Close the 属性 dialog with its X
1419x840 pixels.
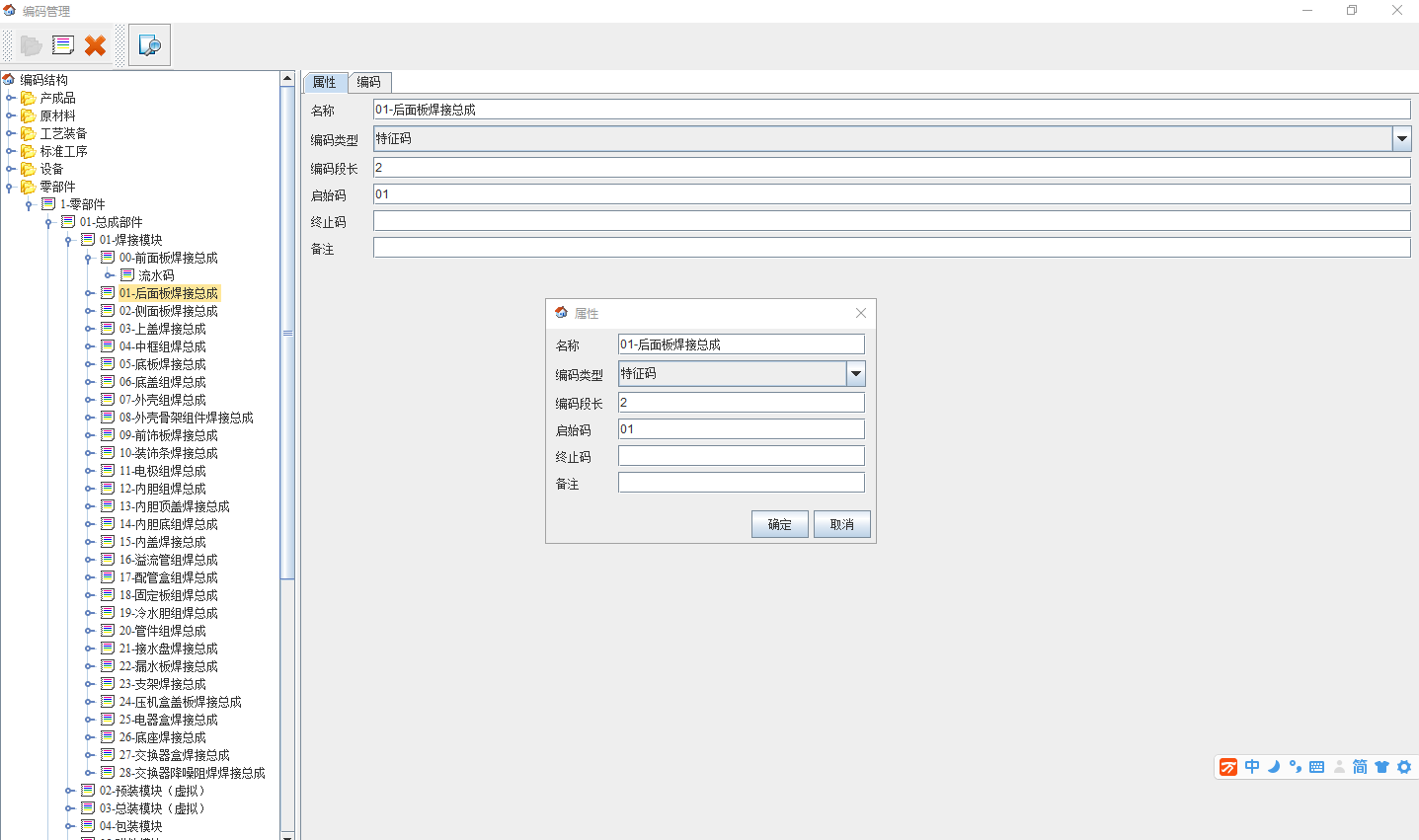[x=861, y=313]
